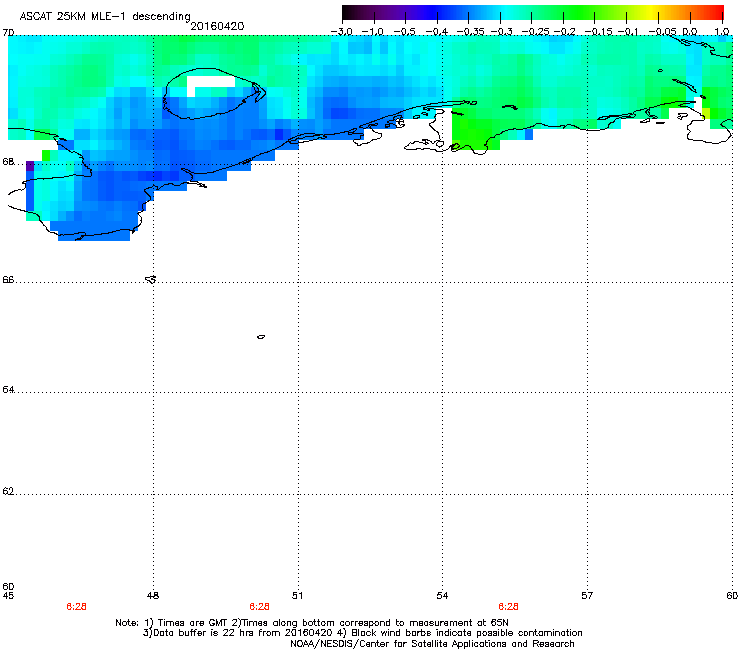
Task: Click the red "6:28" time between 54 and 57
Action: point(508,607)
